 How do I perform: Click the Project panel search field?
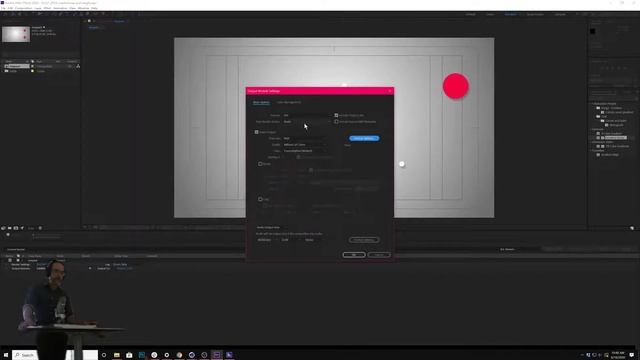coord(40,55)
